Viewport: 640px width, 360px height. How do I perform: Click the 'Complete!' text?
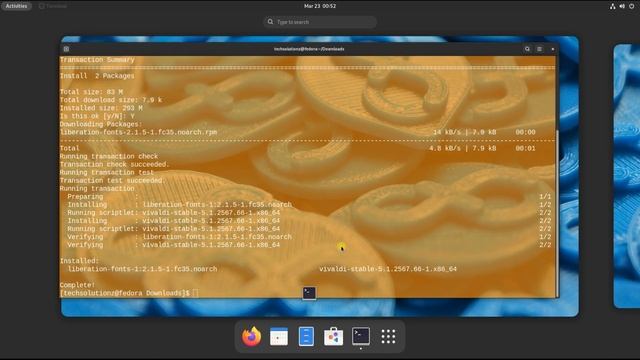coord(77,285)
